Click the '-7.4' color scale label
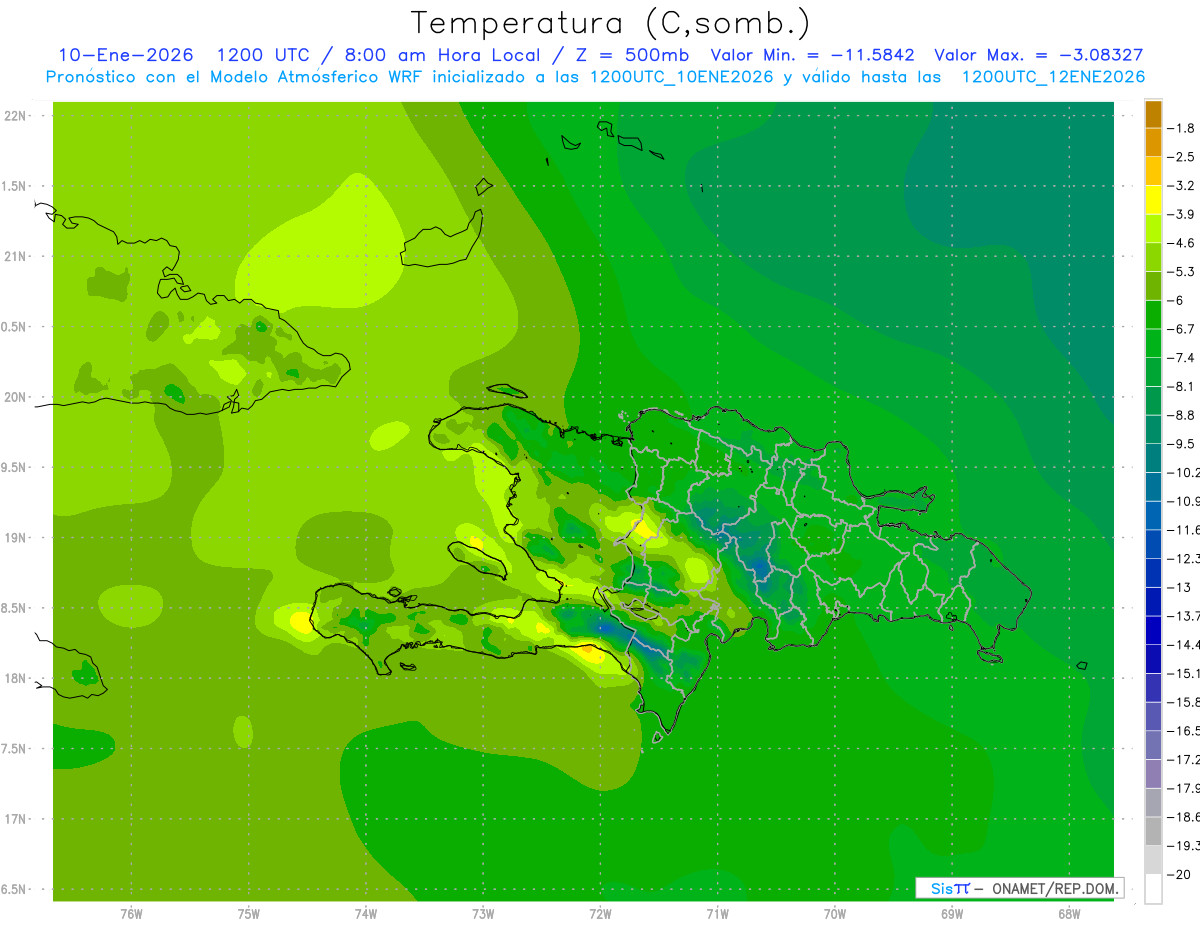 coord(1183,357)
